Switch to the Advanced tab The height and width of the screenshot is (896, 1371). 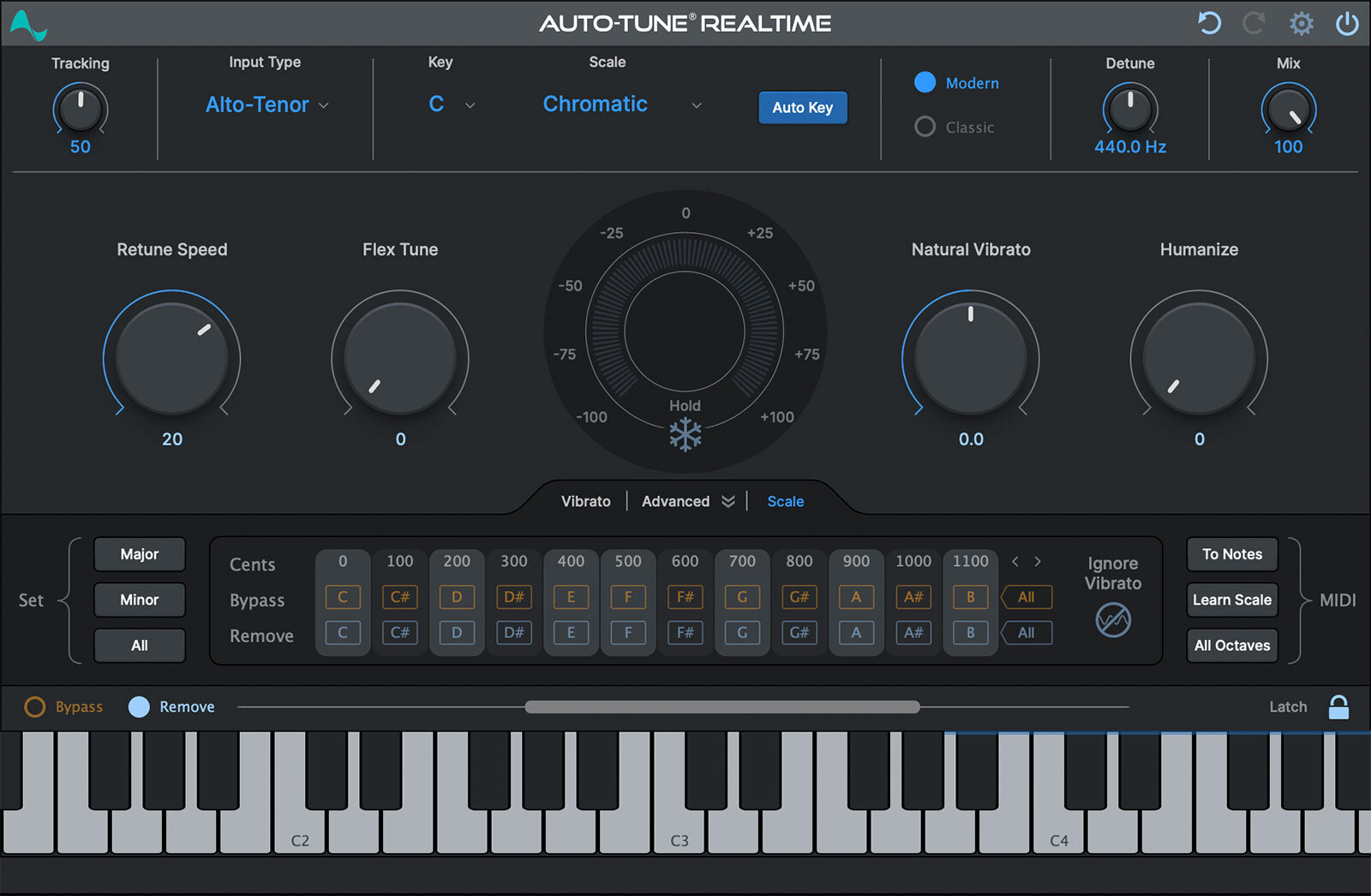click(x=676, y=501)
